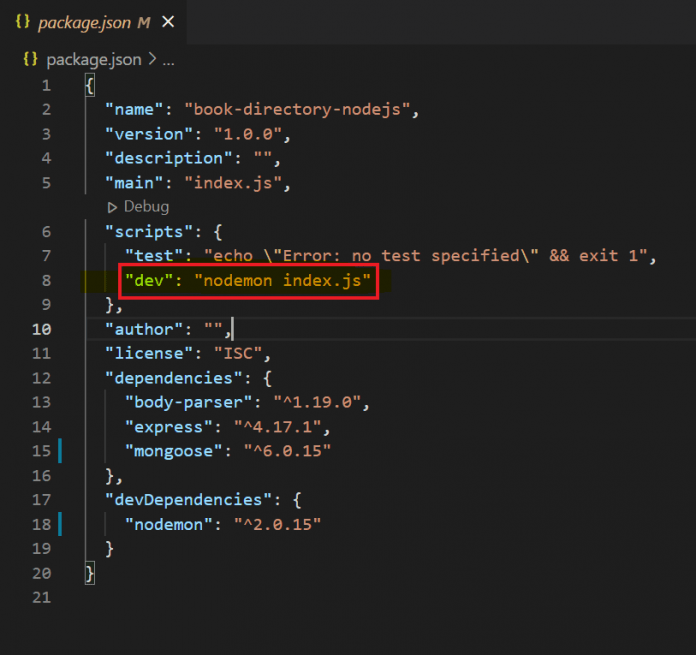Click the "^4.17.1" version value

click(278, 427)
